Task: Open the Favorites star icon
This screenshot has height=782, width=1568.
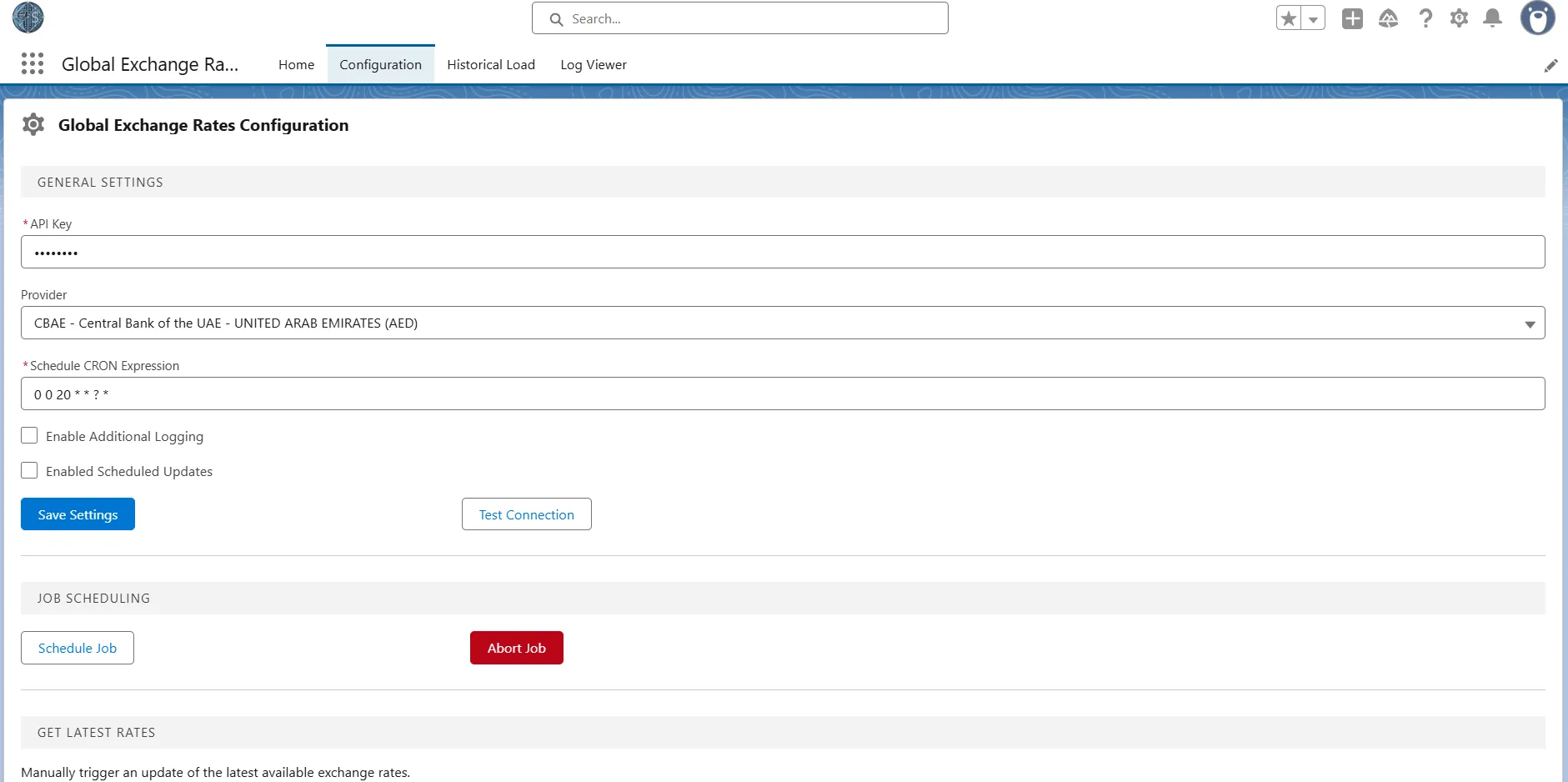Action: tap(1289, 18)
